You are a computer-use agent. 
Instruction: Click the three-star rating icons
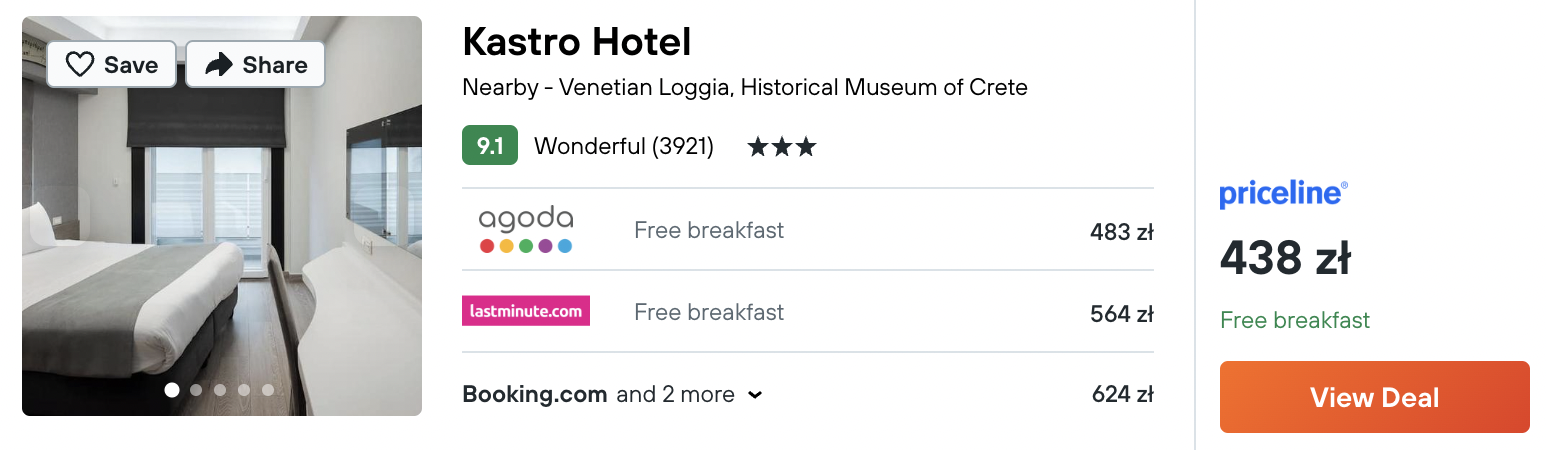782,147
